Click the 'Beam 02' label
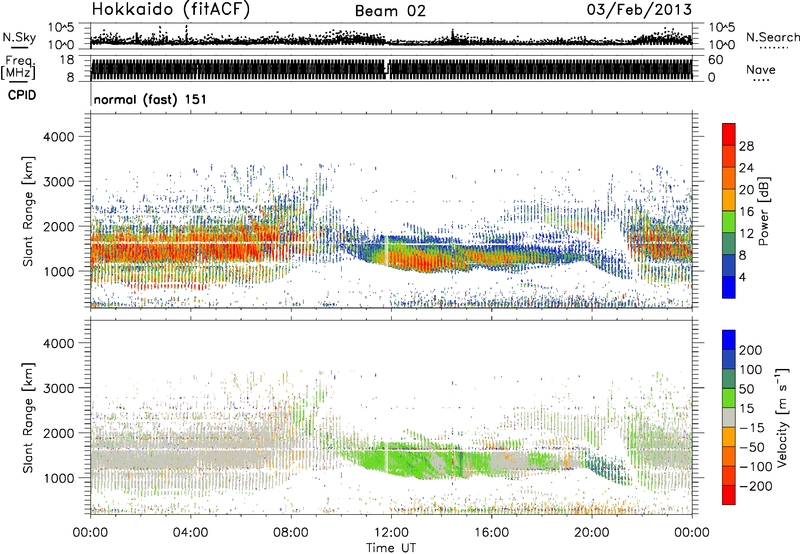Image resolution: width=800 pixels, height=554 pixels. point(390,11)
